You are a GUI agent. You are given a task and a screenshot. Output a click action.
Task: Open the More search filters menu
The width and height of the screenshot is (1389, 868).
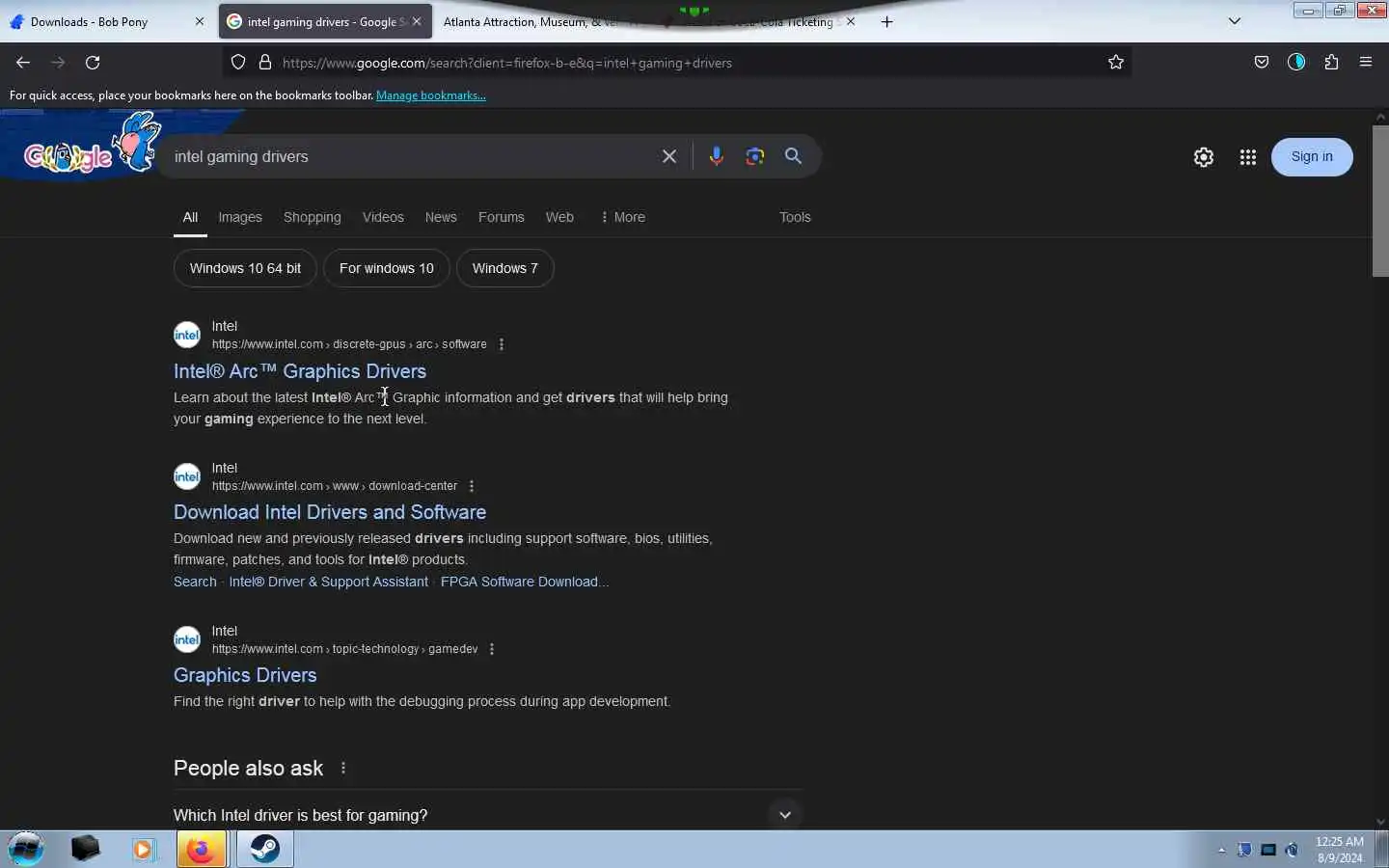click(x=623, y=217)
